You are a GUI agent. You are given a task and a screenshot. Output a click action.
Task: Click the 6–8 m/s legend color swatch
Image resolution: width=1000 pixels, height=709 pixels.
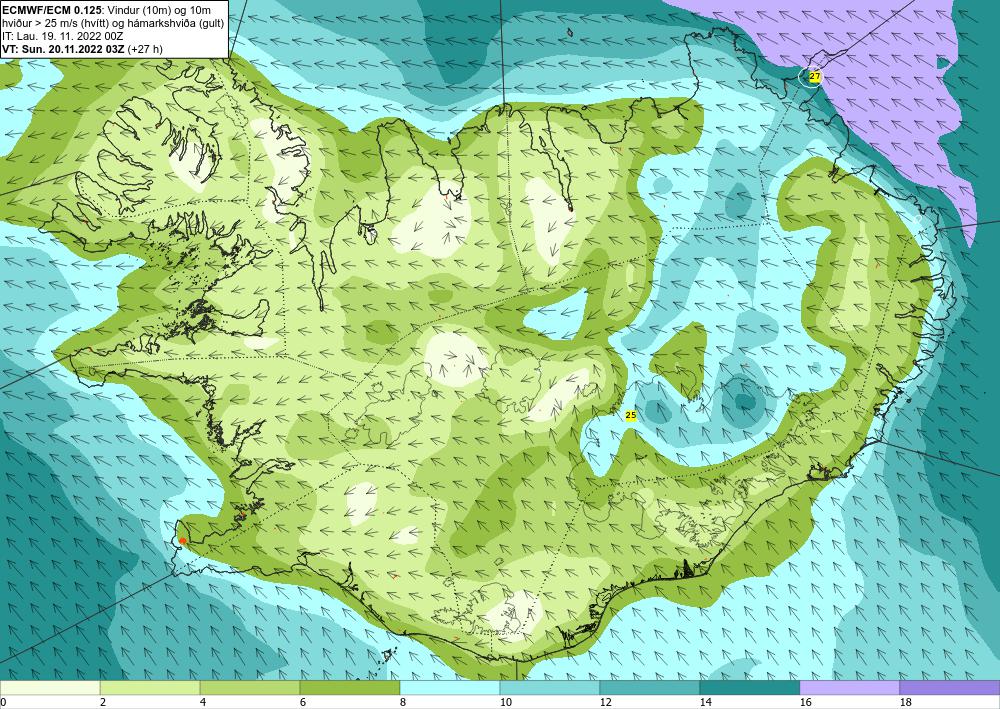point(349,688)
